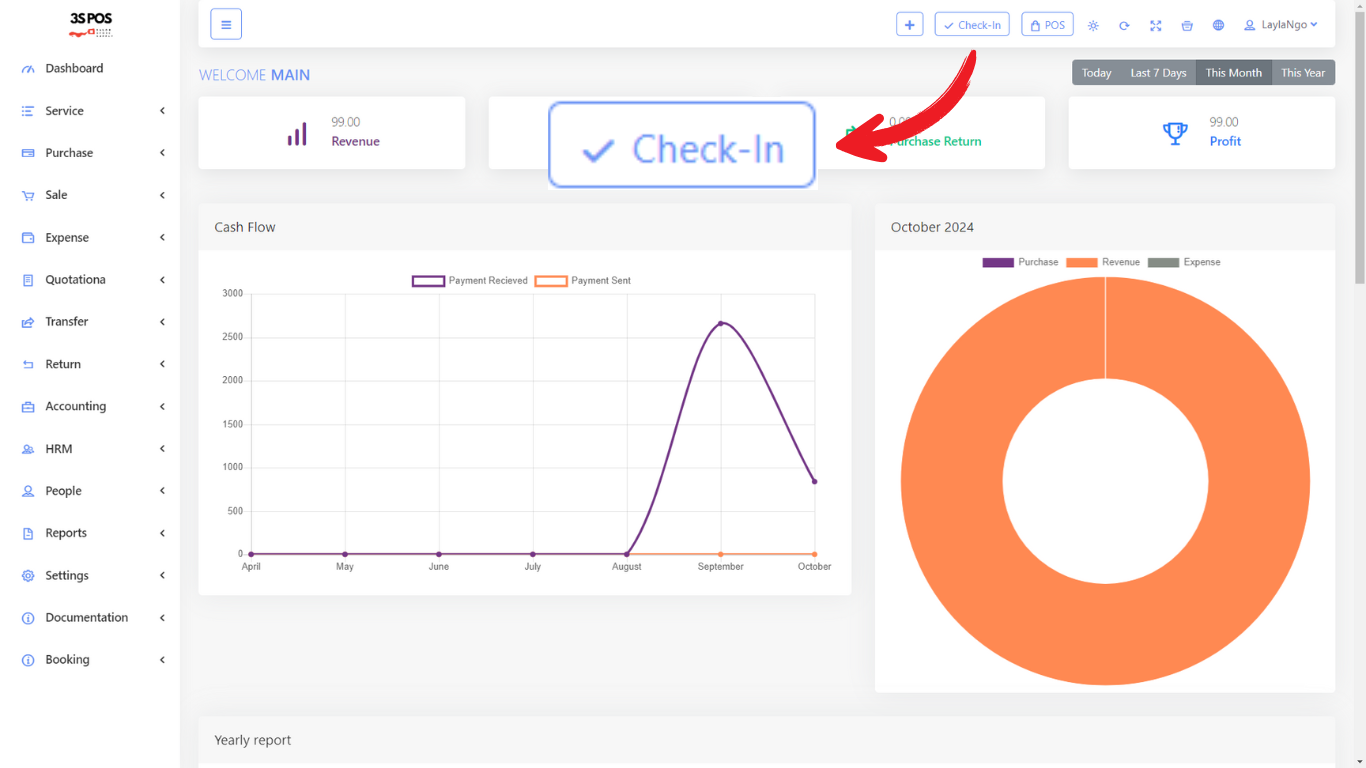
Task: Open the basket icon in top bar
Action: (x=1187, y=26)
